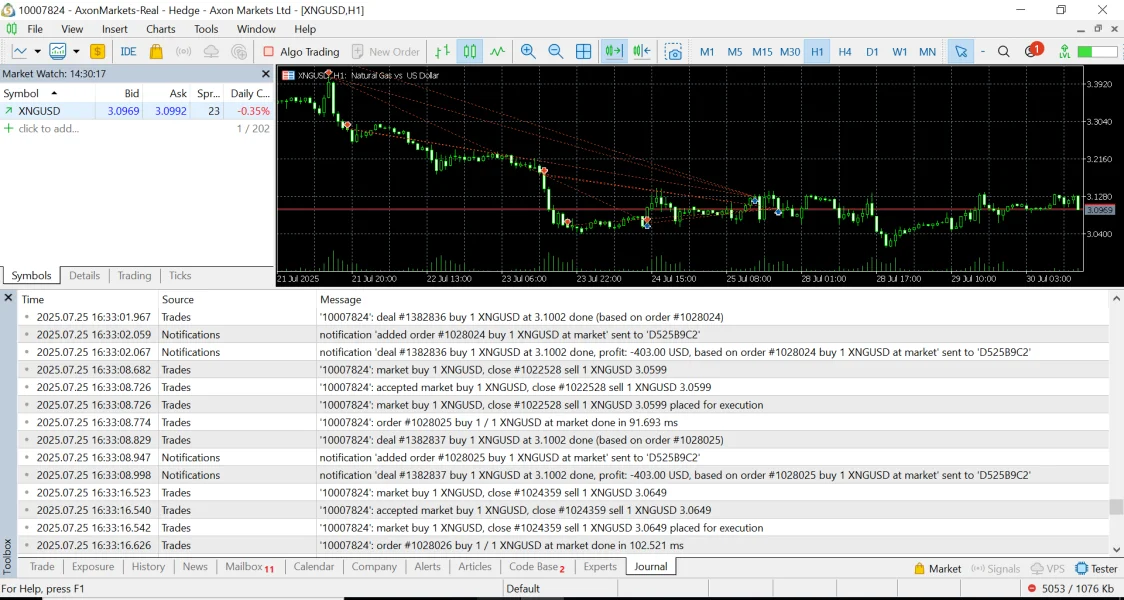
Task: Toggle chart auto-scroll to latest bar
Action: [x=613, y=52]
